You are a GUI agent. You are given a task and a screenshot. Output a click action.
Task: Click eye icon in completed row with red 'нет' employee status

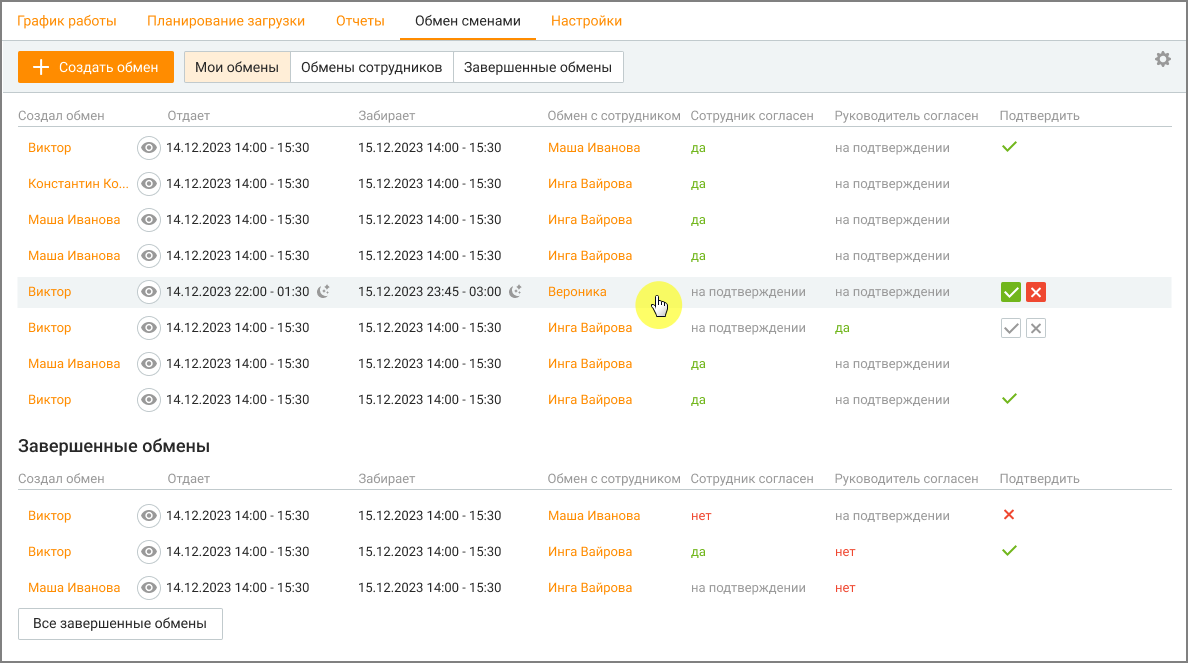click(148, 516)
